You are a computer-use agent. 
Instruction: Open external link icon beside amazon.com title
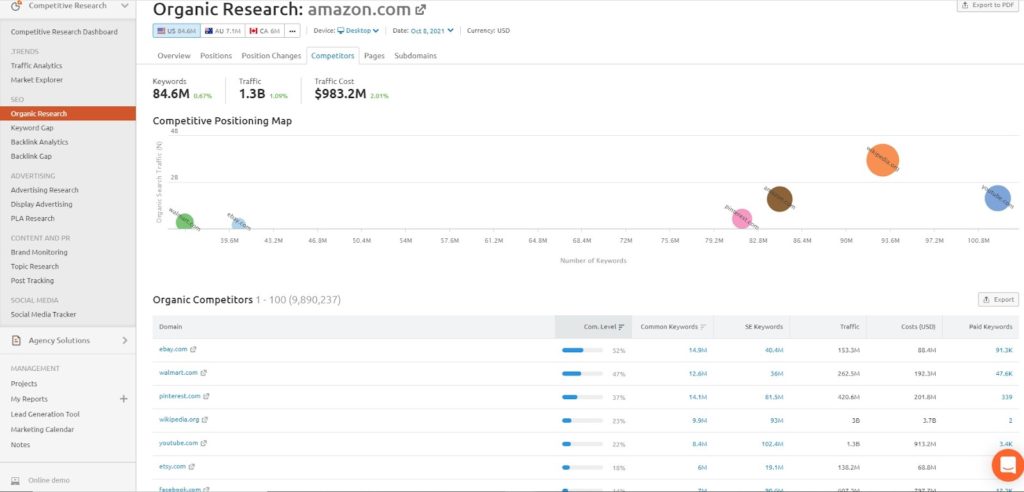pyautogui.click(x=421, y=10)
